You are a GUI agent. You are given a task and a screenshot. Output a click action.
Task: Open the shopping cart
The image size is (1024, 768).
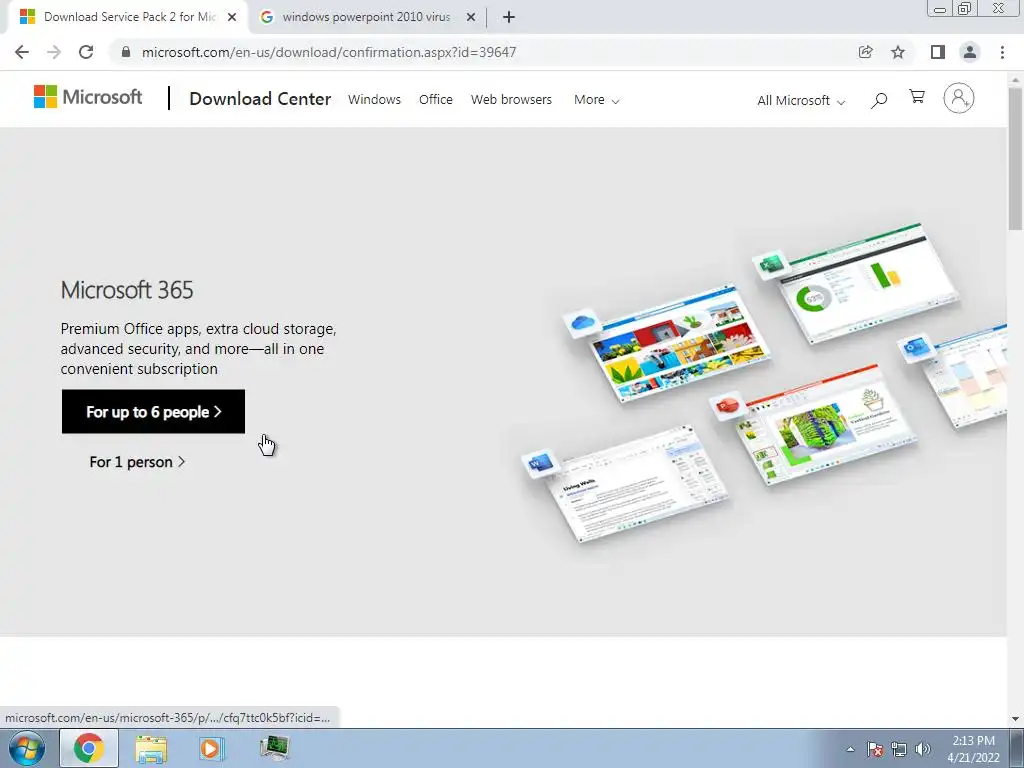coord(917,97)
